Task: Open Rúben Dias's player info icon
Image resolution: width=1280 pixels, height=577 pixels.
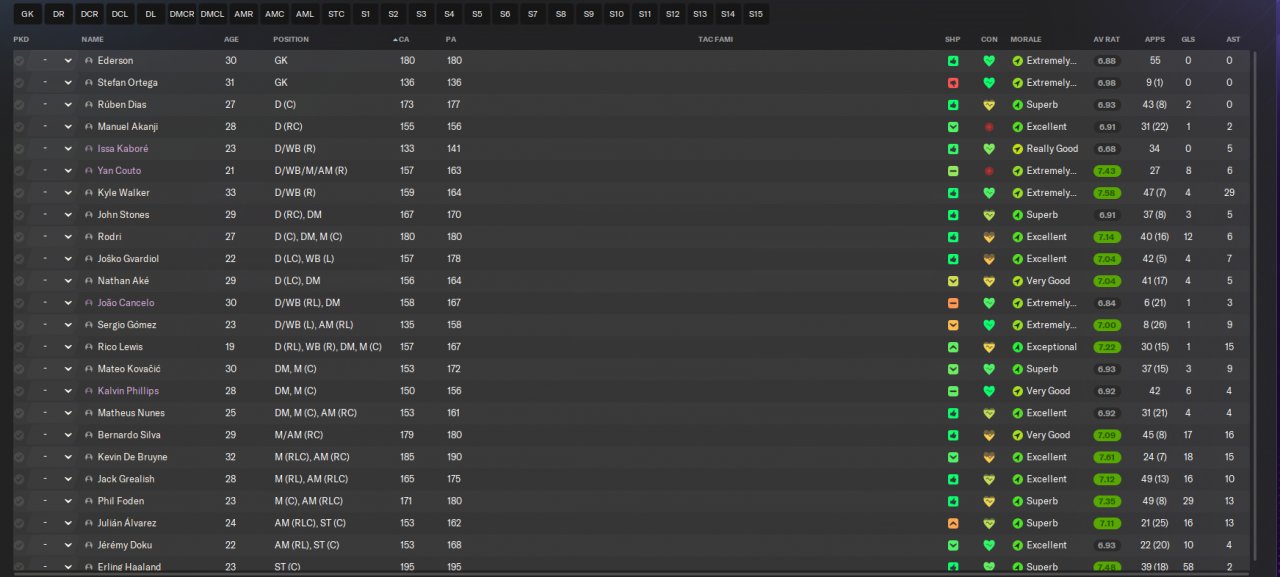Action: (x=89, y=105)
